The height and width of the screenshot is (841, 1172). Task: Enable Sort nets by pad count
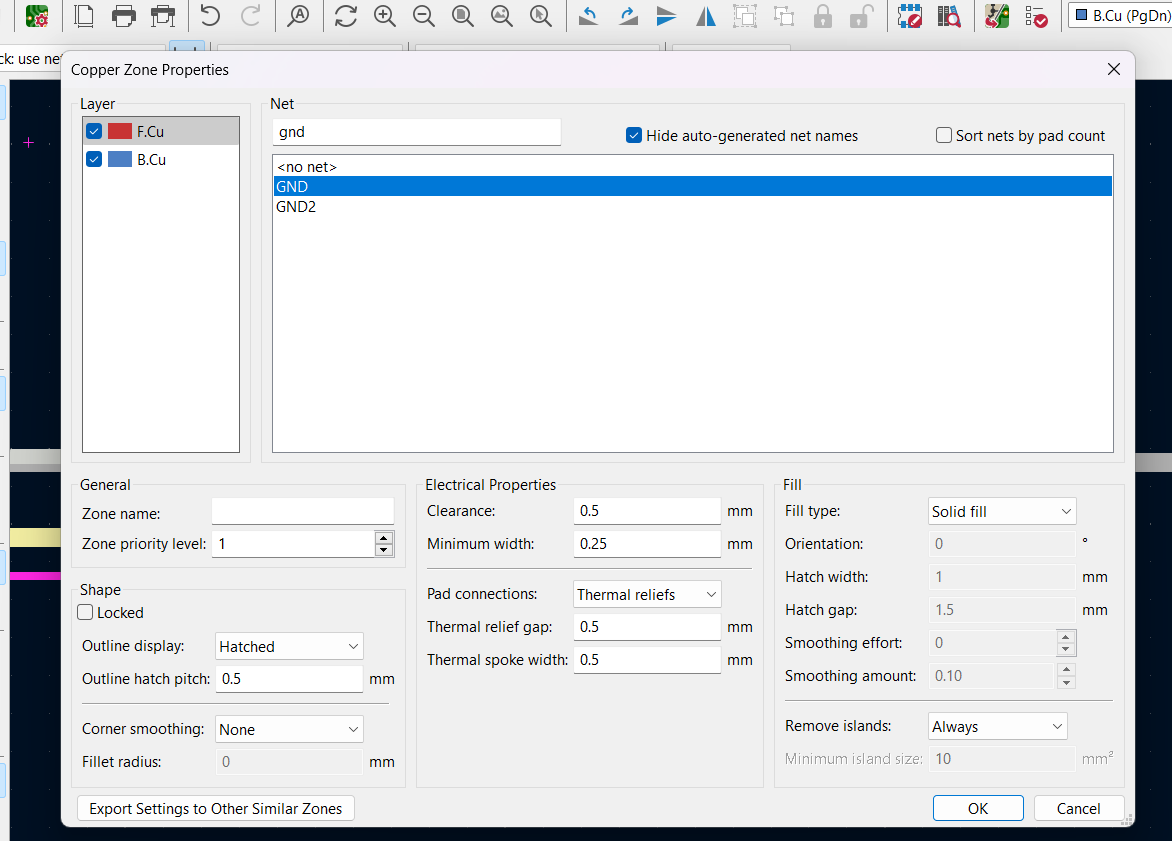pos(944,136)
